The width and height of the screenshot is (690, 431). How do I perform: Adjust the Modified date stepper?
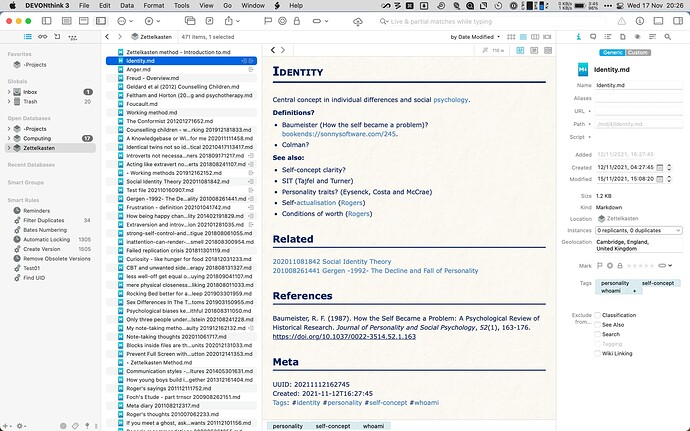[x=669, y=179]
